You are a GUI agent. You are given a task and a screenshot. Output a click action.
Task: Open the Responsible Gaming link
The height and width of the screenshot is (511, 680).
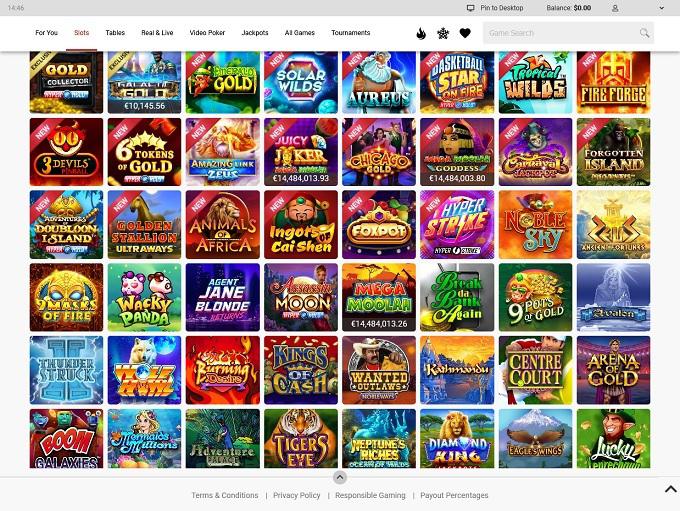click(x=370, y=495)
